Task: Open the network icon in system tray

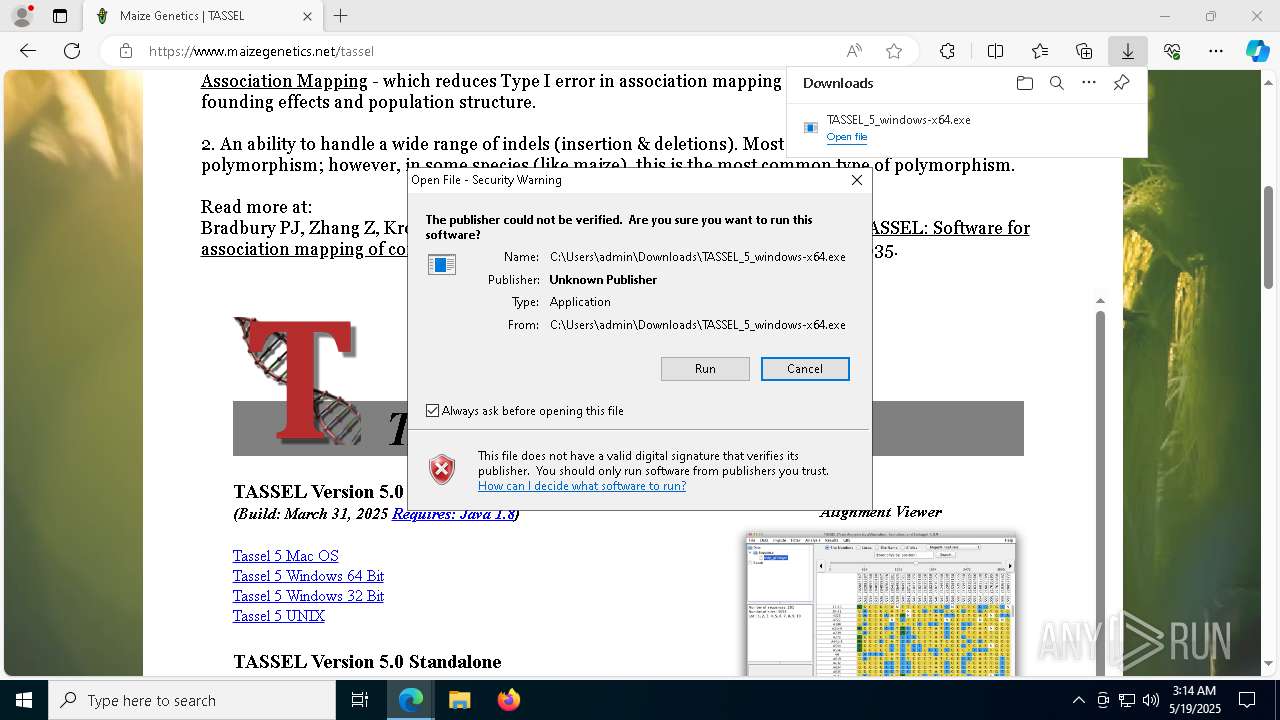Action: click(1127, 700)
